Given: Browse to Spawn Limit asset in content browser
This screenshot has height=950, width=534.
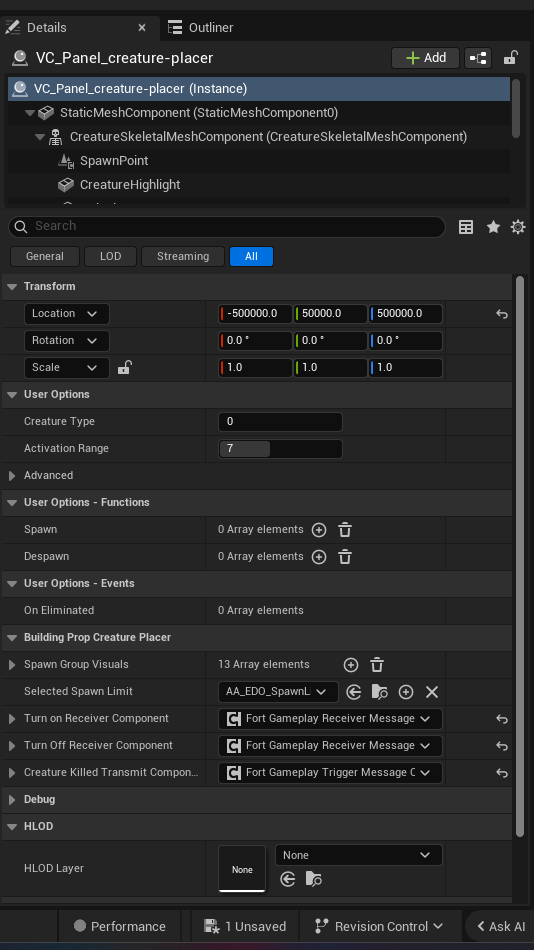Looking at the screenshot, I should pyautogui.click(x=380, y=692).
